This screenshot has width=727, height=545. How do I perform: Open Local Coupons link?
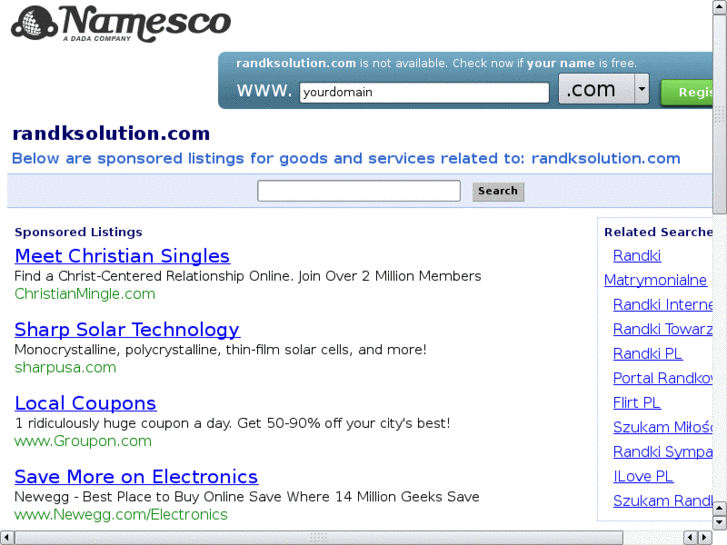(85, 403)
